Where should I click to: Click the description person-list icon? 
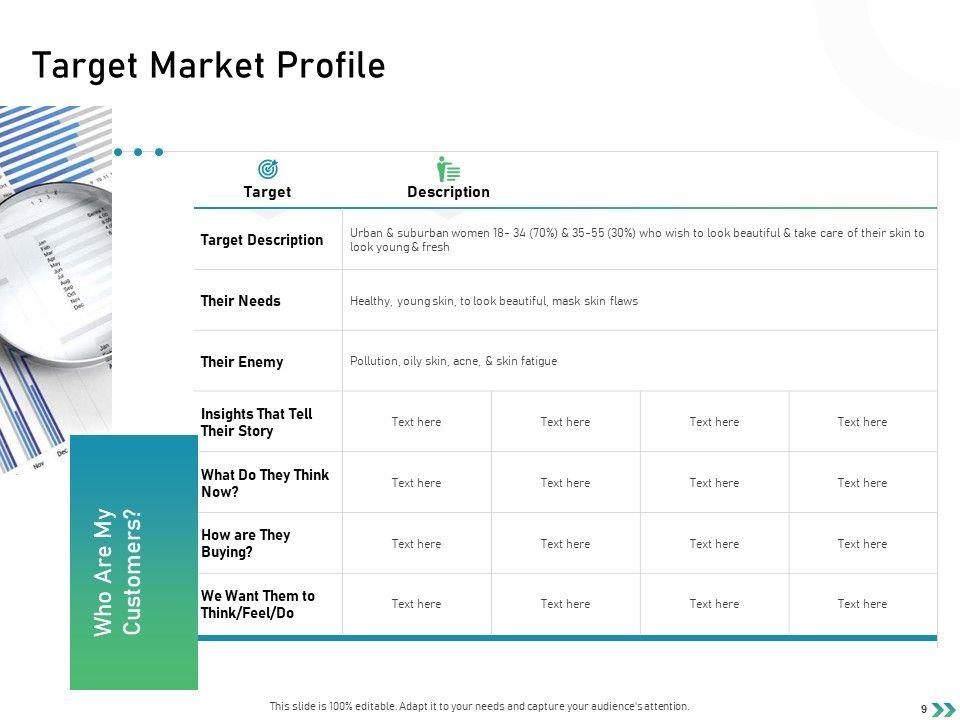click(448, 169)
